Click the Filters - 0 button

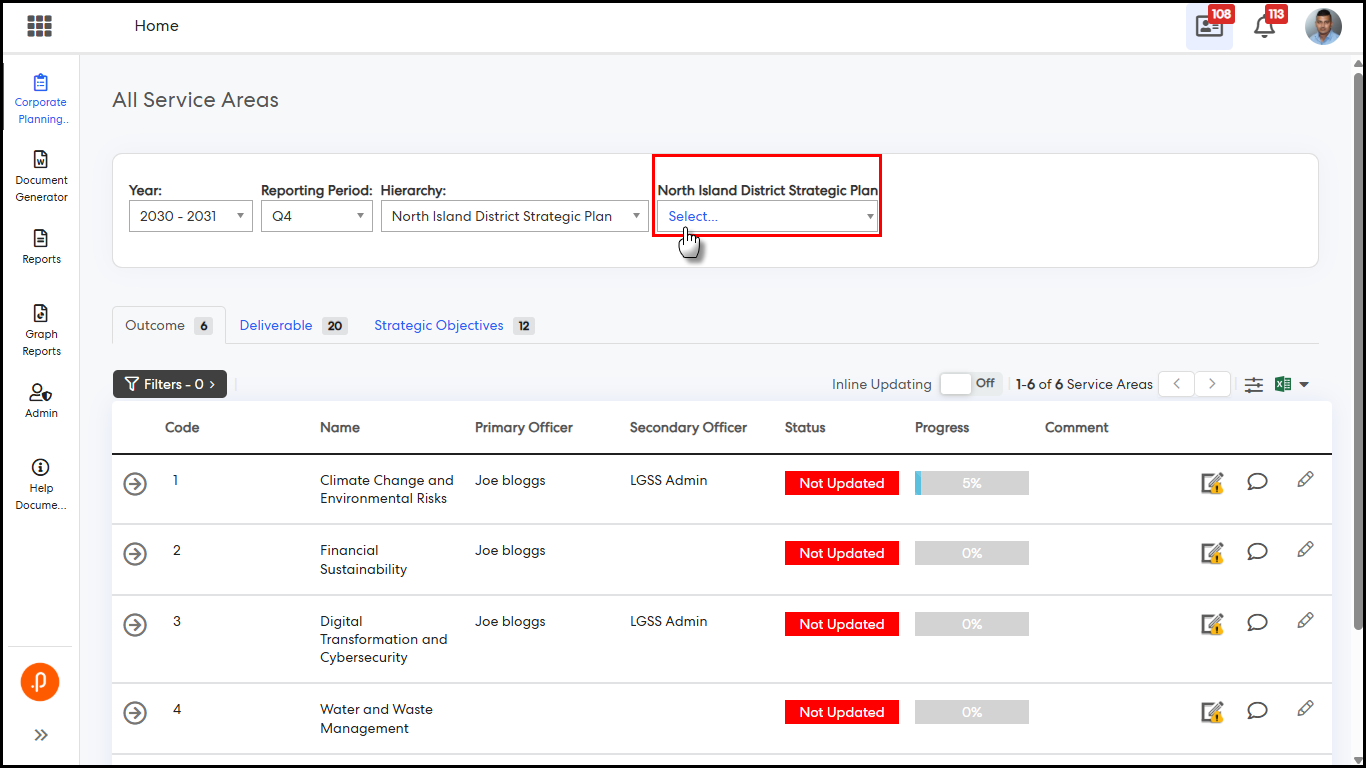click(170, 384)
